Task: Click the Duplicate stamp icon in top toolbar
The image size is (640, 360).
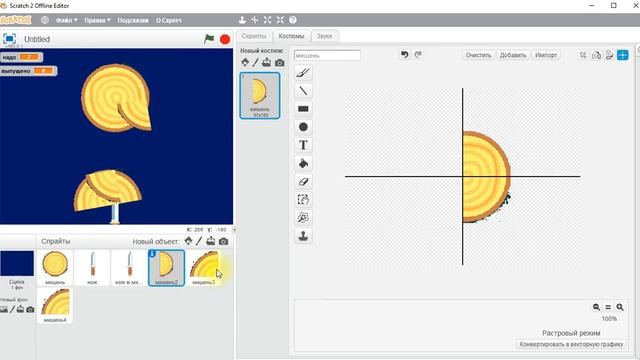Action: [x=242, y=20]
